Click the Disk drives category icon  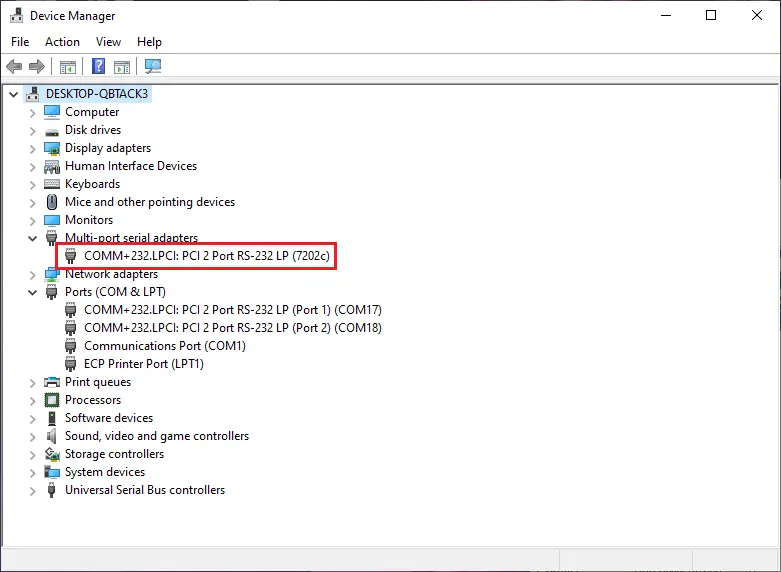click(x=52, y=132)
